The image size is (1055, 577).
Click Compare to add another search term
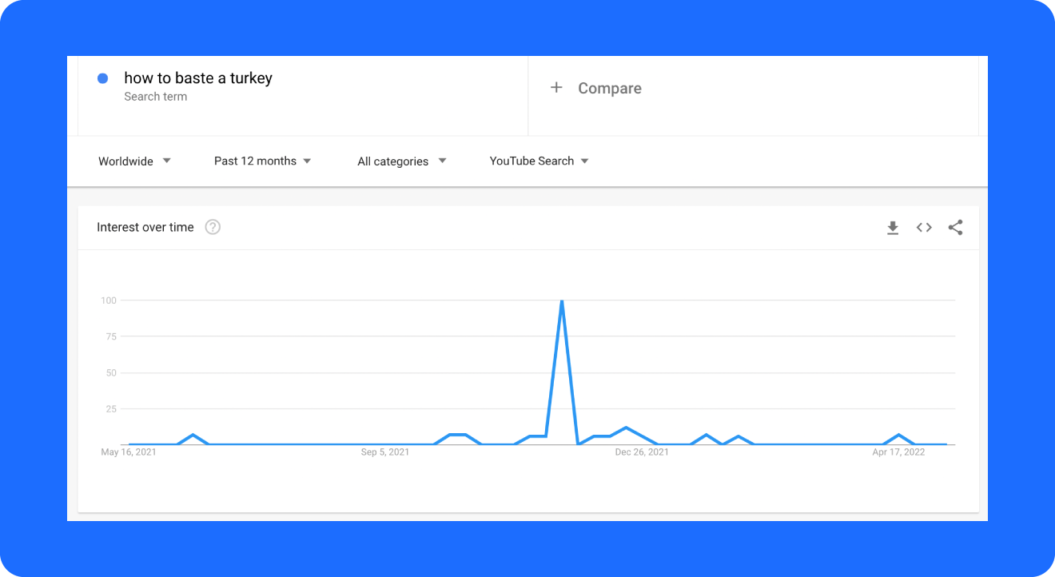click(609, 88)
